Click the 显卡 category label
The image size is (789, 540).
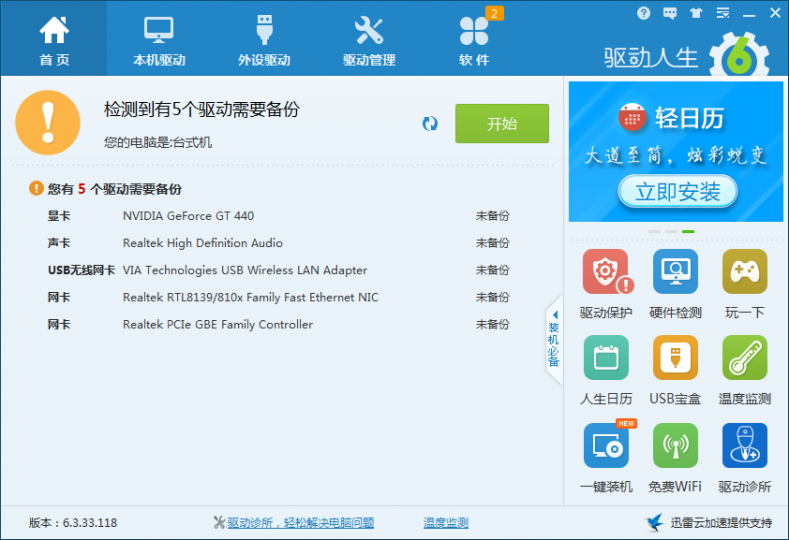[59, 216]
